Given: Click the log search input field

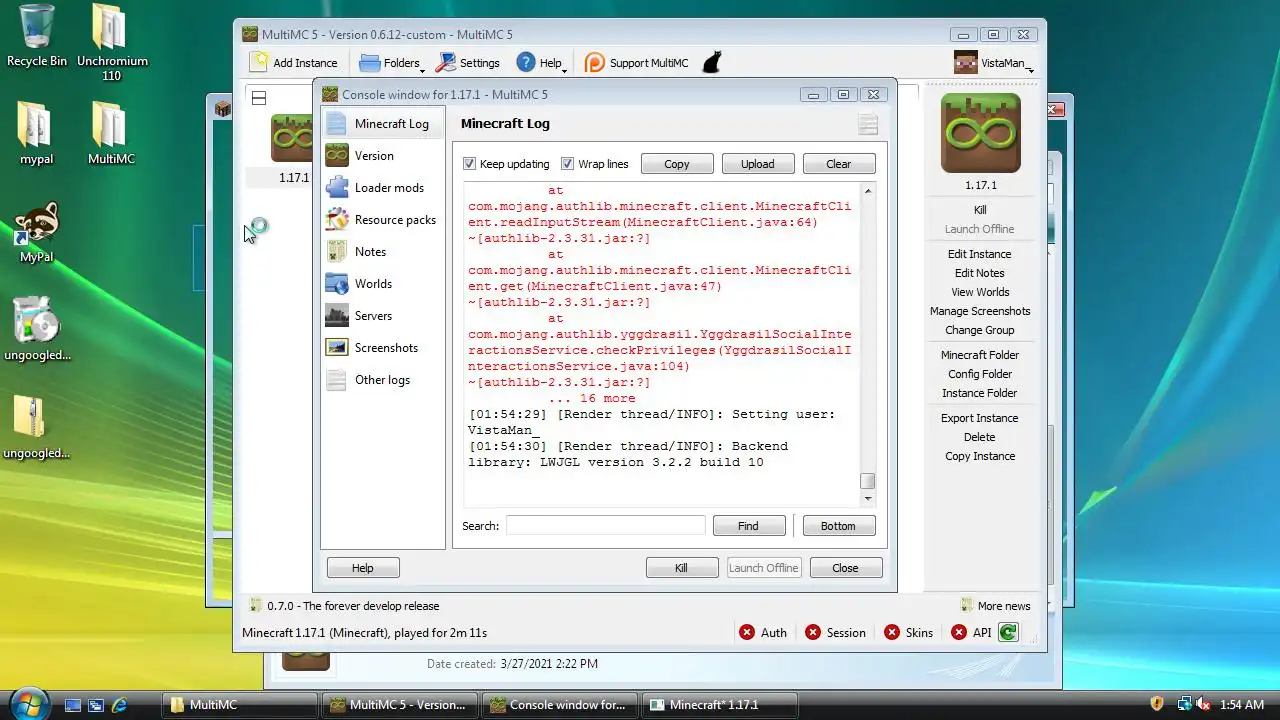Looking at the screenshot, I should point(606,526).
